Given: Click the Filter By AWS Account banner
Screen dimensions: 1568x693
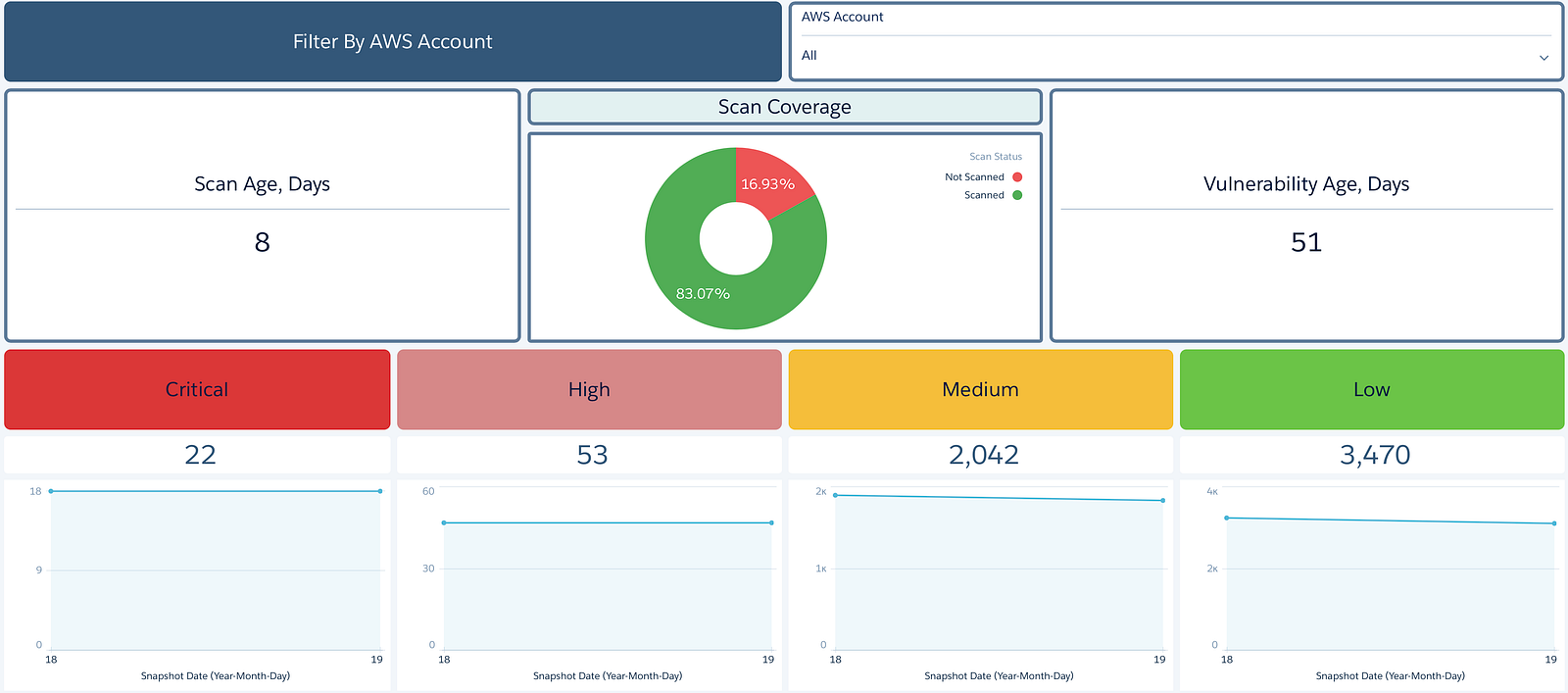Looking at the screenshot, I should click(x=393, y=41).
